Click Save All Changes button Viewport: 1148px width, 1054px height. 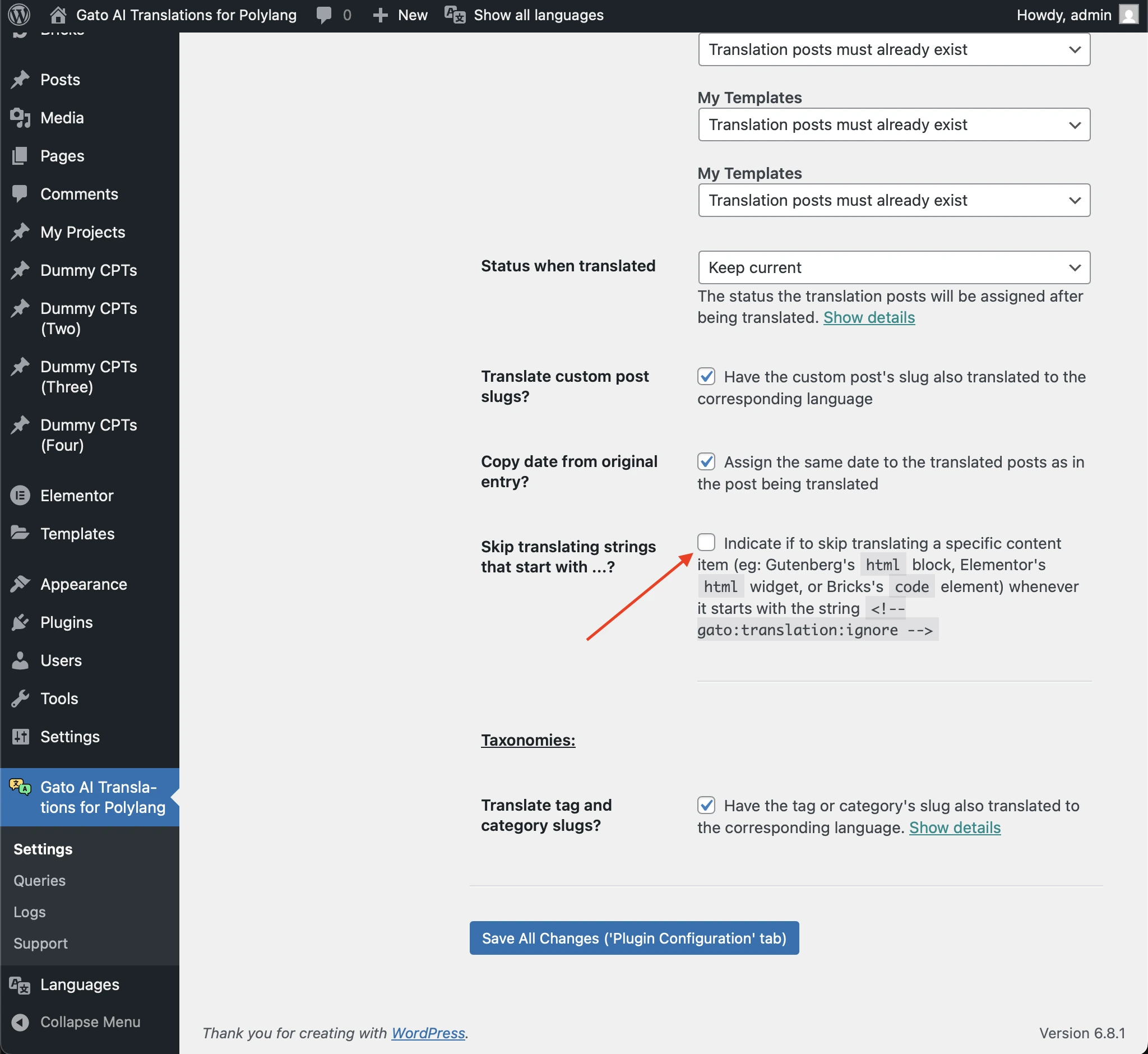coord(633,937)
